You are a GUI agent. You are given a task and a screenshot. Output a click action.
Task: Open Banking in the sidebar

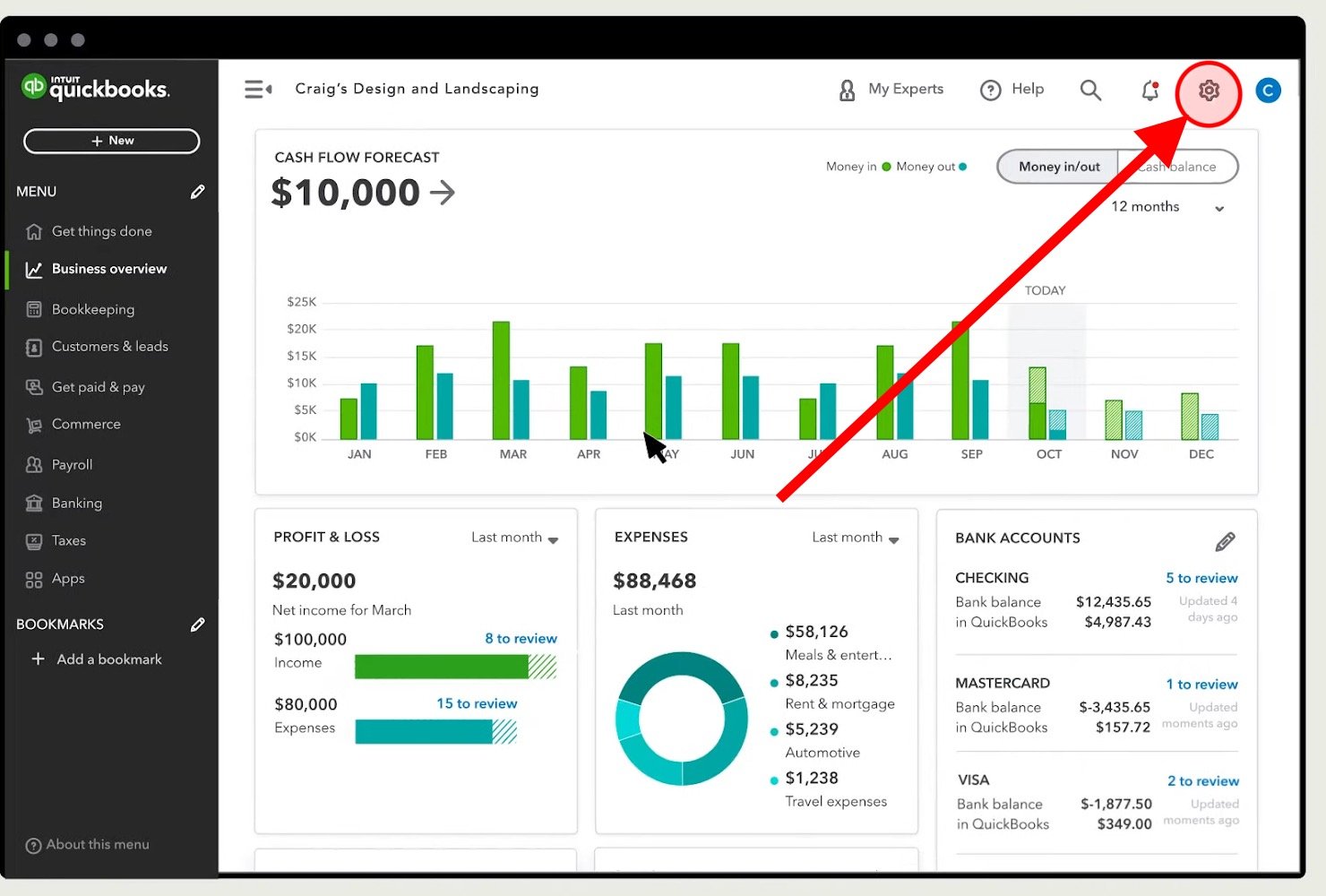[76, 504]
